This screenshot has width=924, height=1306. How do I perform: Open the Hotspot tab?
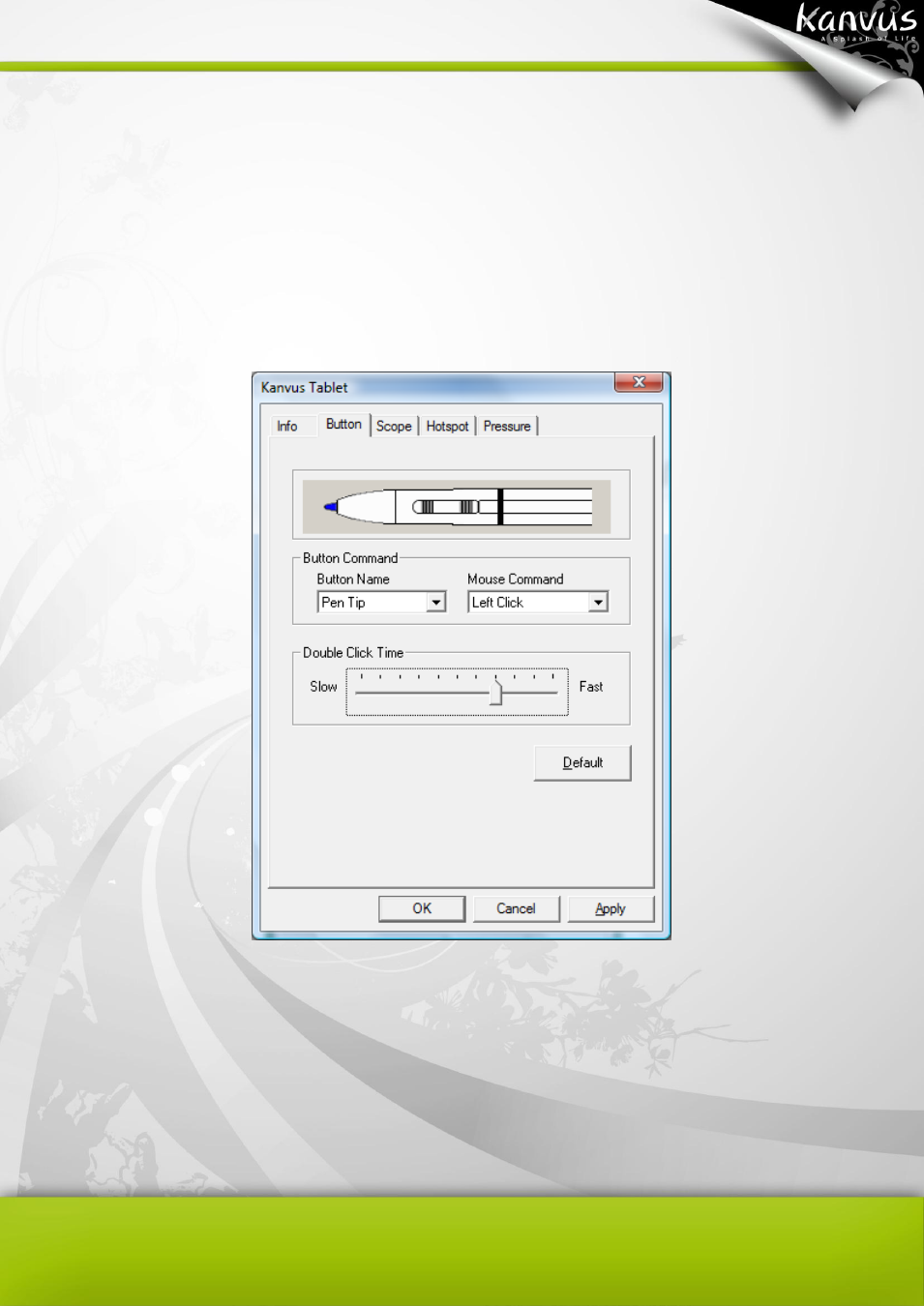tap(447, 427)
